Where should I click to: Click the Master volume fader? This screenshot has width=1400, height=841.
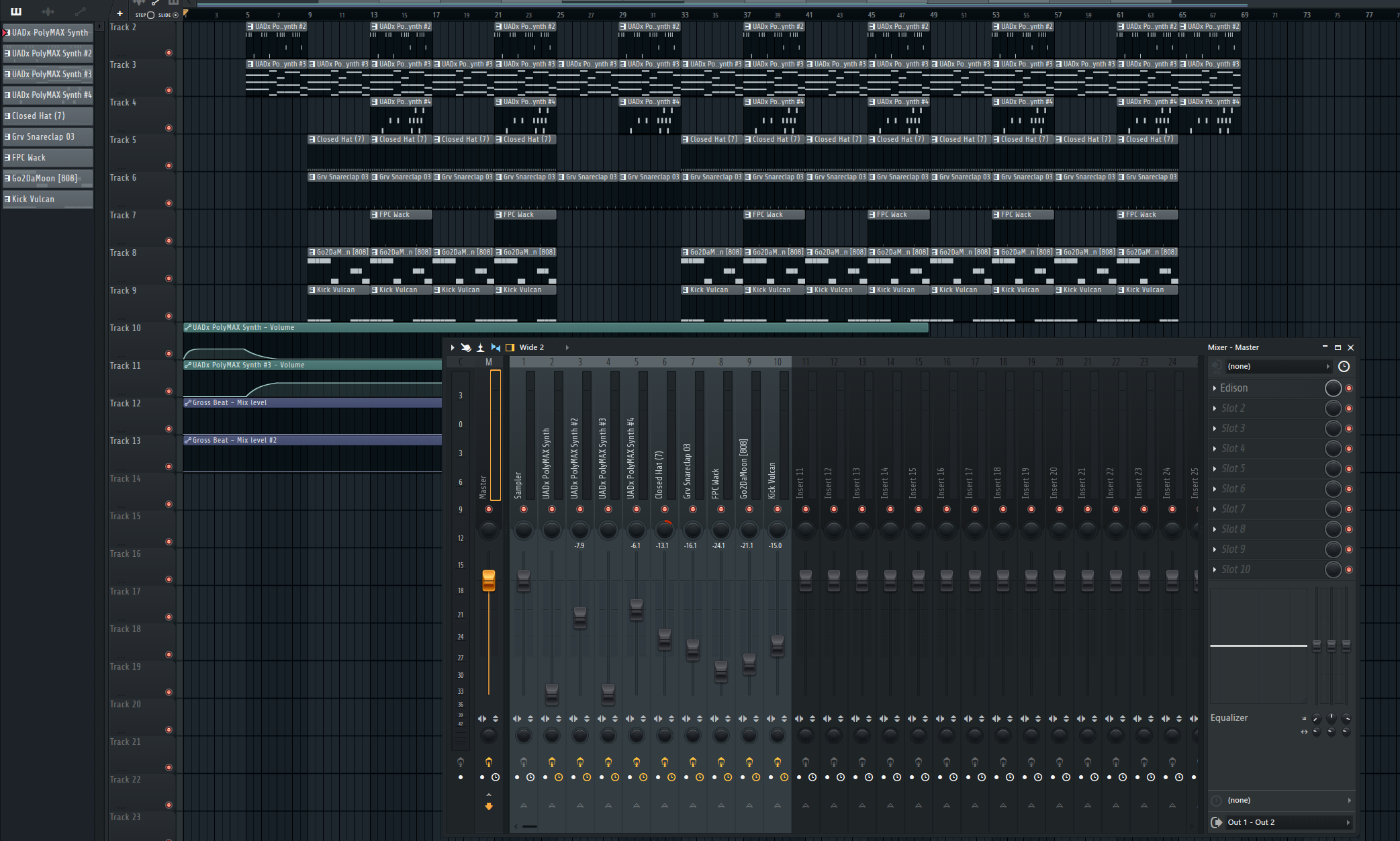pyautogui.click(x=489, y=580)
